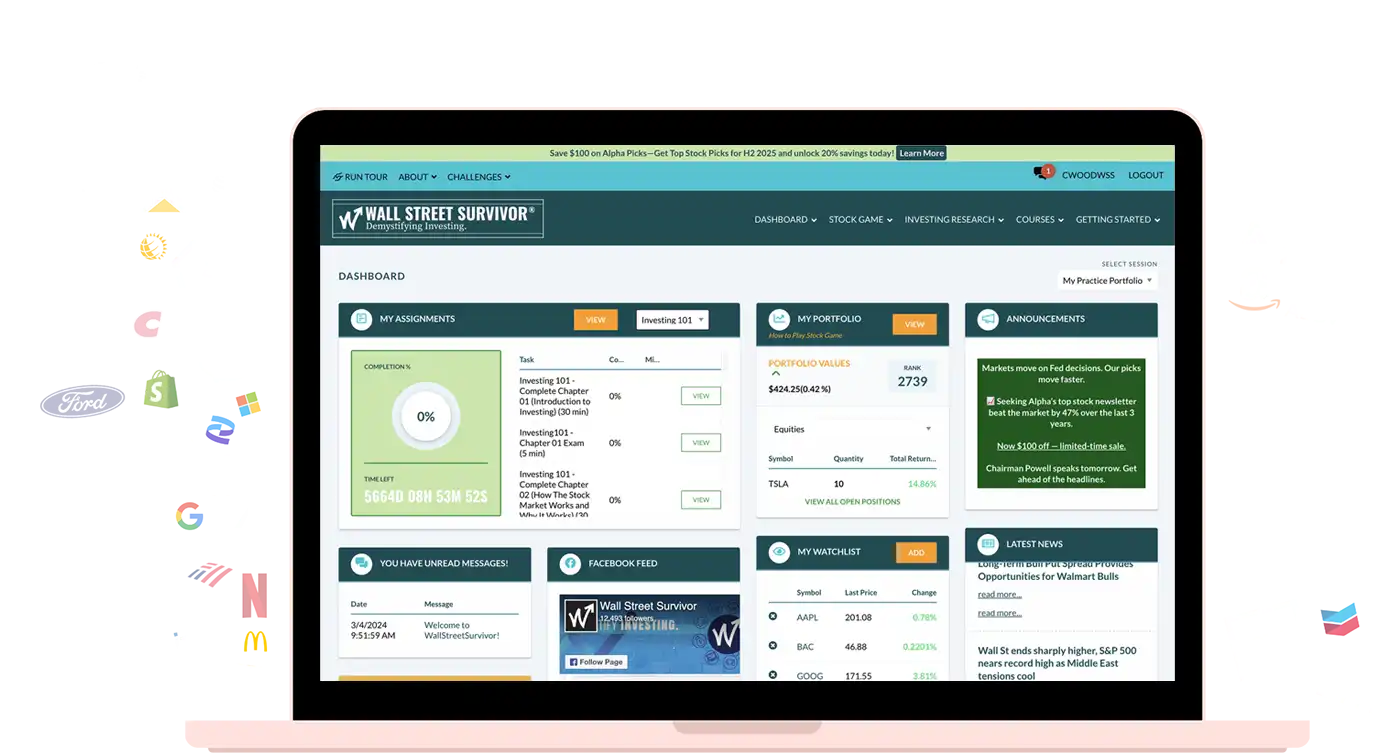Viewport: 1400px width, 753px height.
Task: Click the My Assignments panel icon
Action: [360, 319]
